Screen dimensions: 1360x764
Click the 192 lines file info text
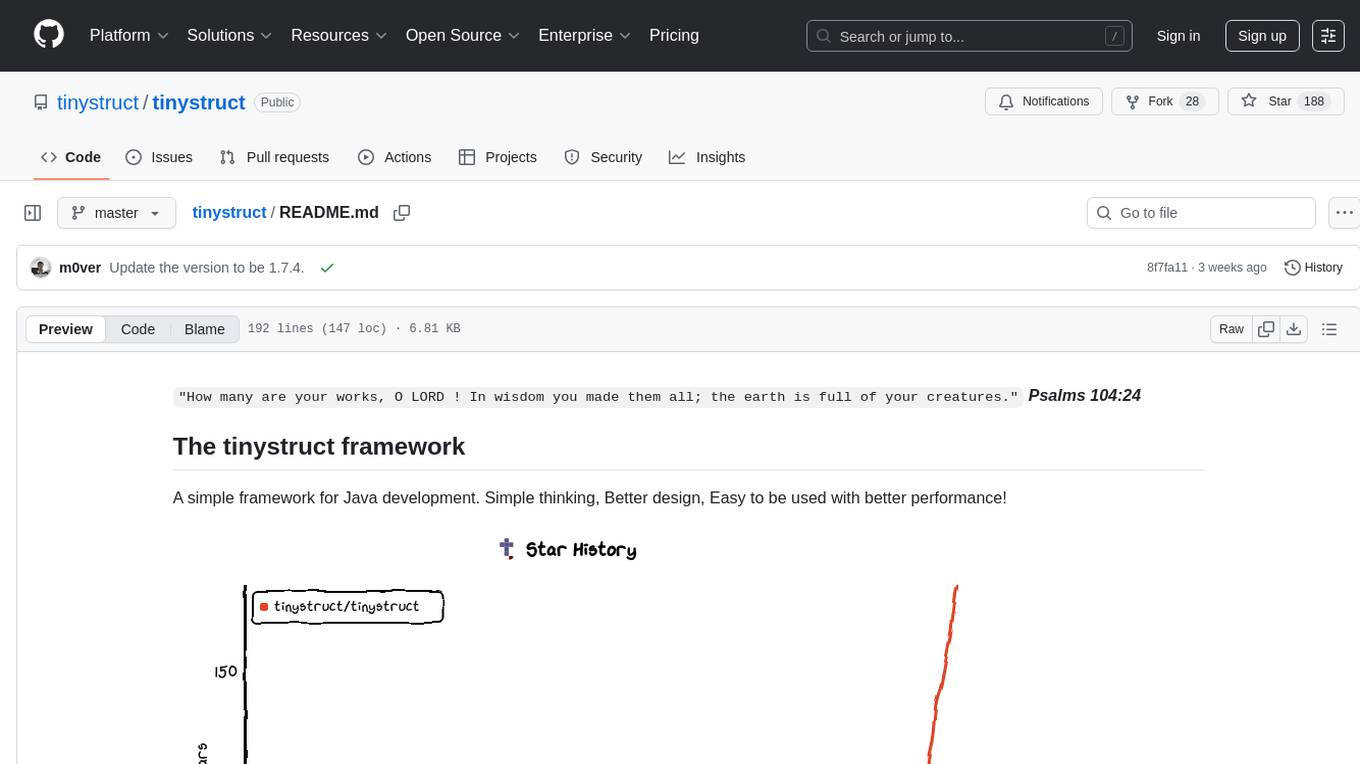tap(354, 329)
